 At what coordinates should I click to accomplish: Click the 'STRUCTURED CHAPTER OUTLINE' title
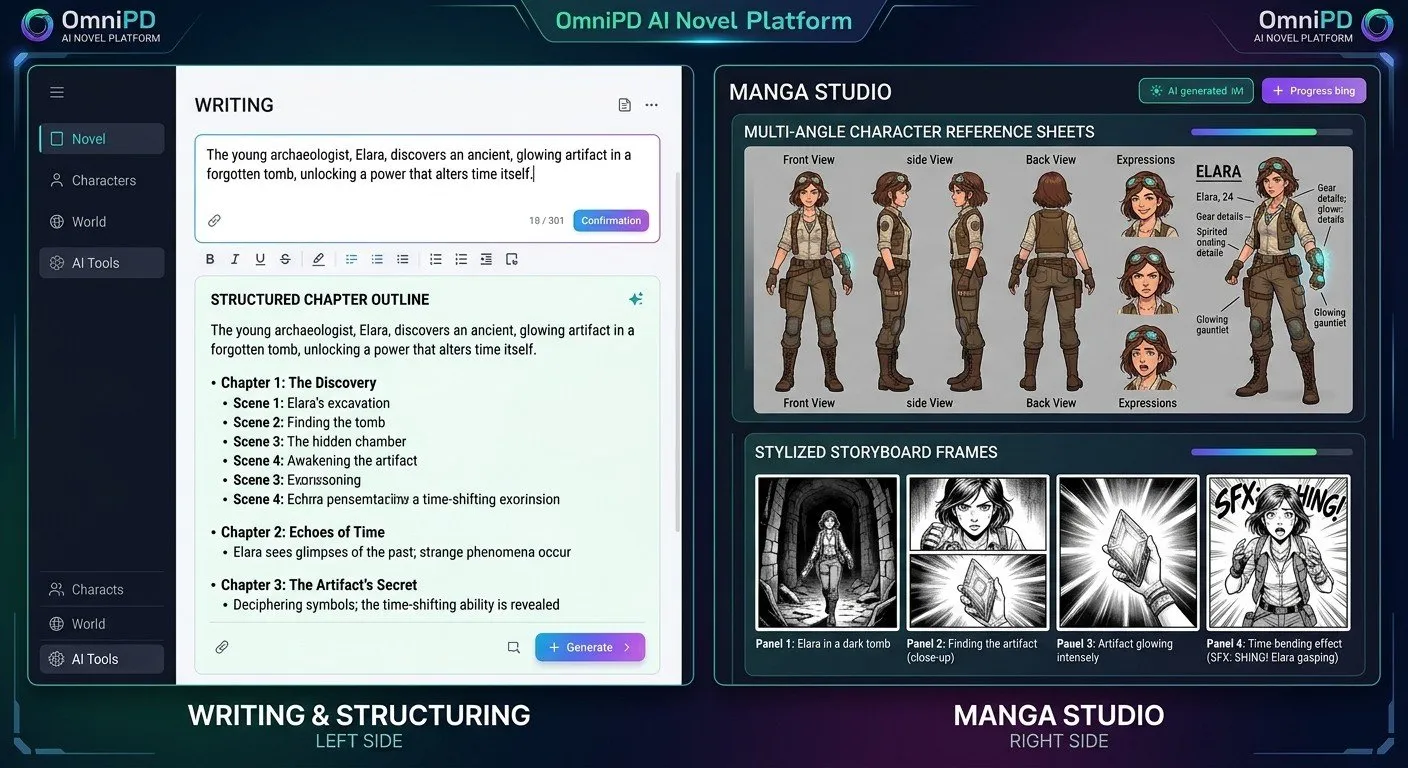tap(320, 299)
